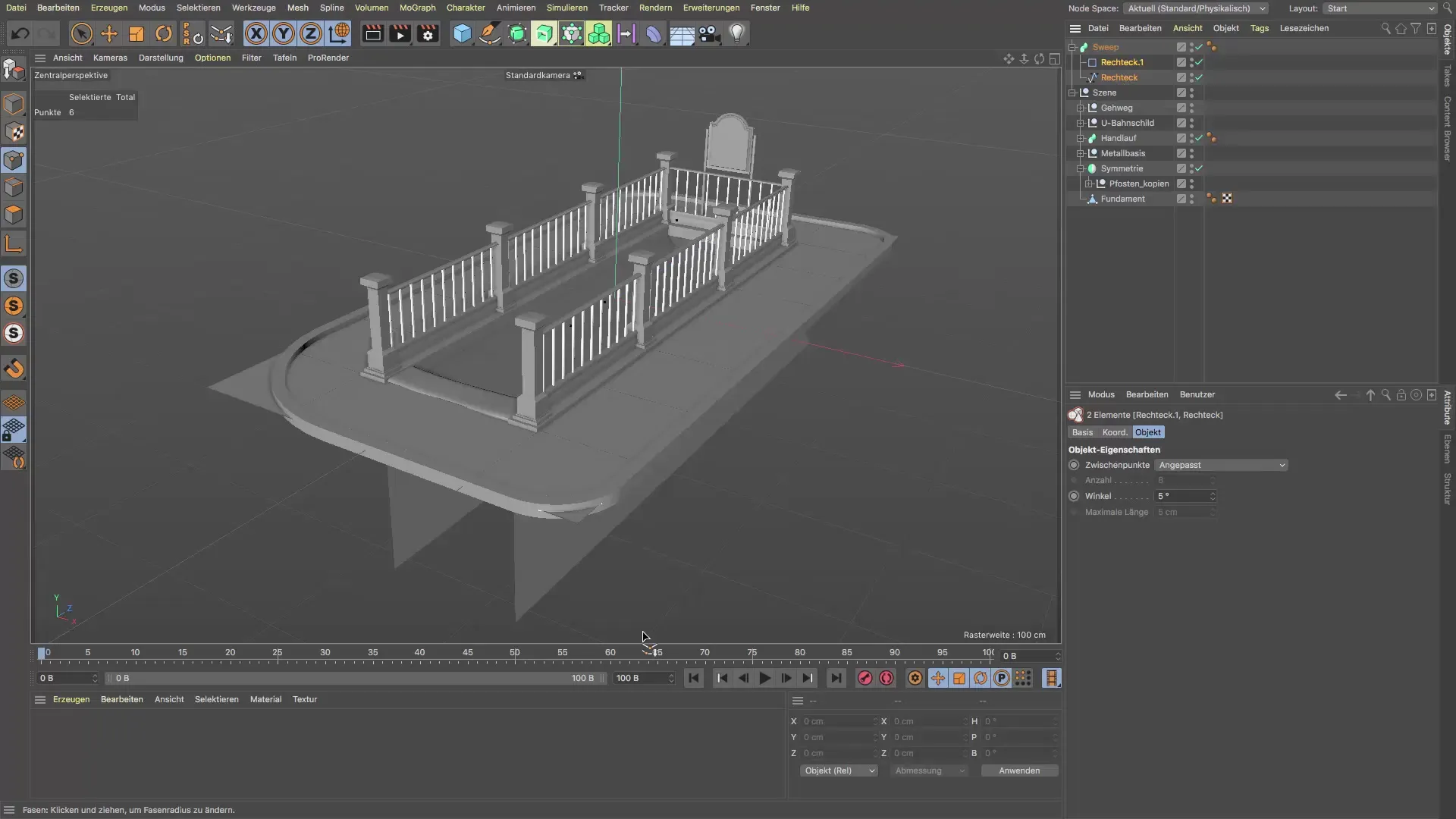This screenshot has height=819, width=1456.
Task: Collapse the Szene group
Action: [x=1072, y=93]
